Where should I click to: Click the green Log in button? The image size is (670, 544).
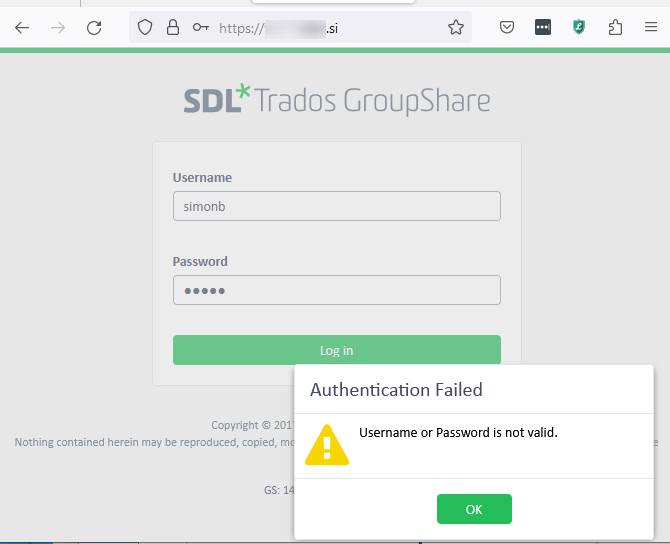tap(337, 350)
